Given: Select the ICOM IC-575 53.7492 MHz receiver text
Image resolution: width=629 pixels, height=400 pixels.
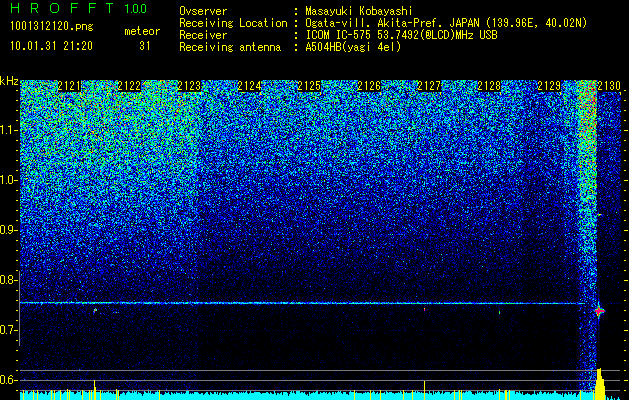Looking at the screenshot, I should (401, 35).
